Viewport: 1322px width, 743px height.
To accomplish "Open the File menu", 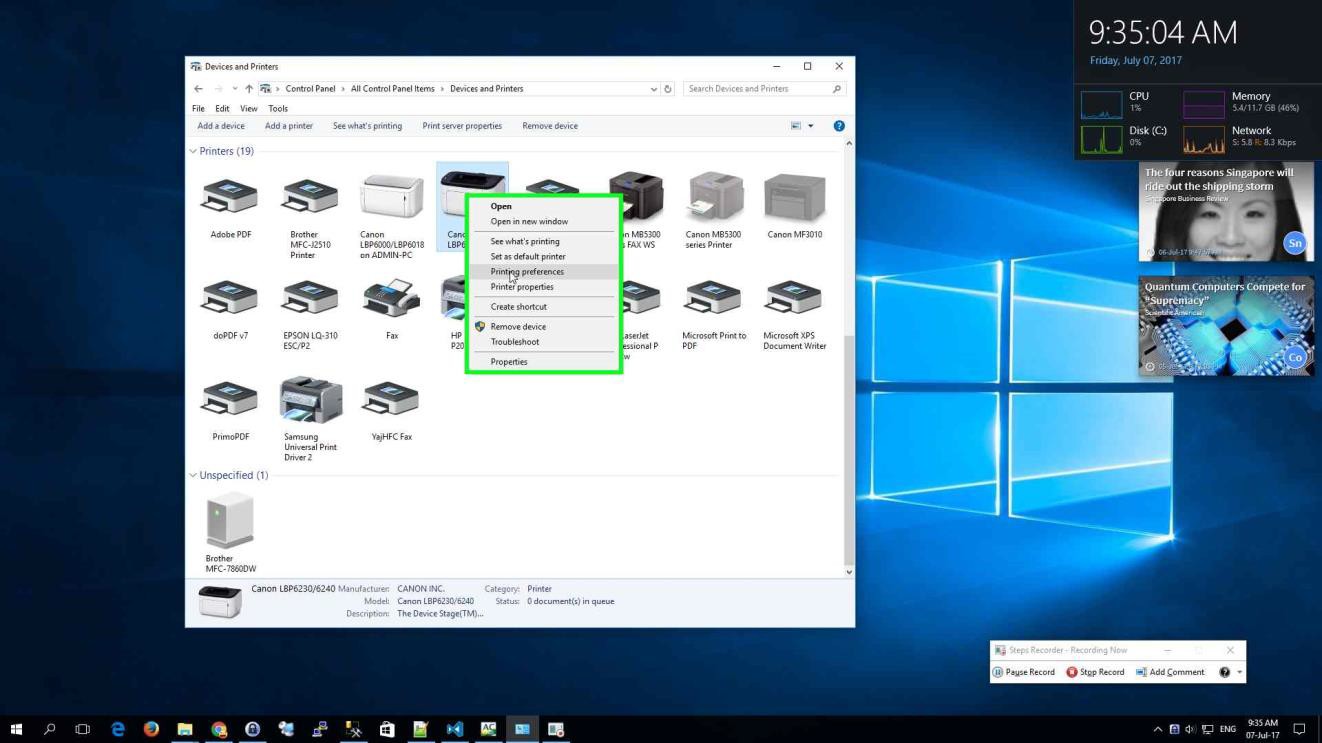I will tap(198, 109).
